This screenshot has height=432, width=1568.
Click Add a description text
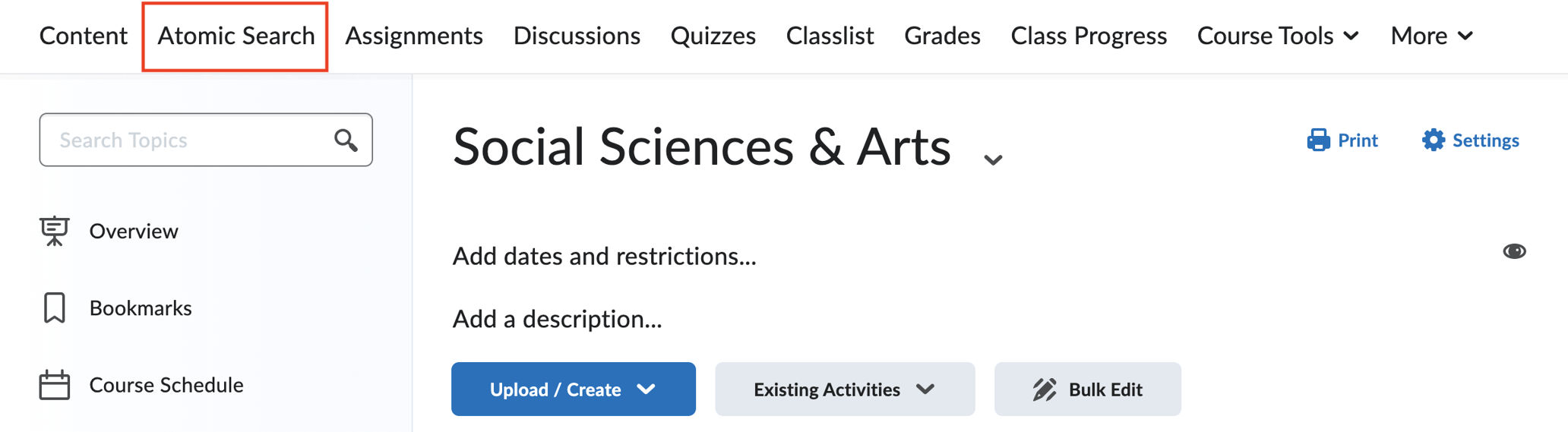click(x=557, y=319)
